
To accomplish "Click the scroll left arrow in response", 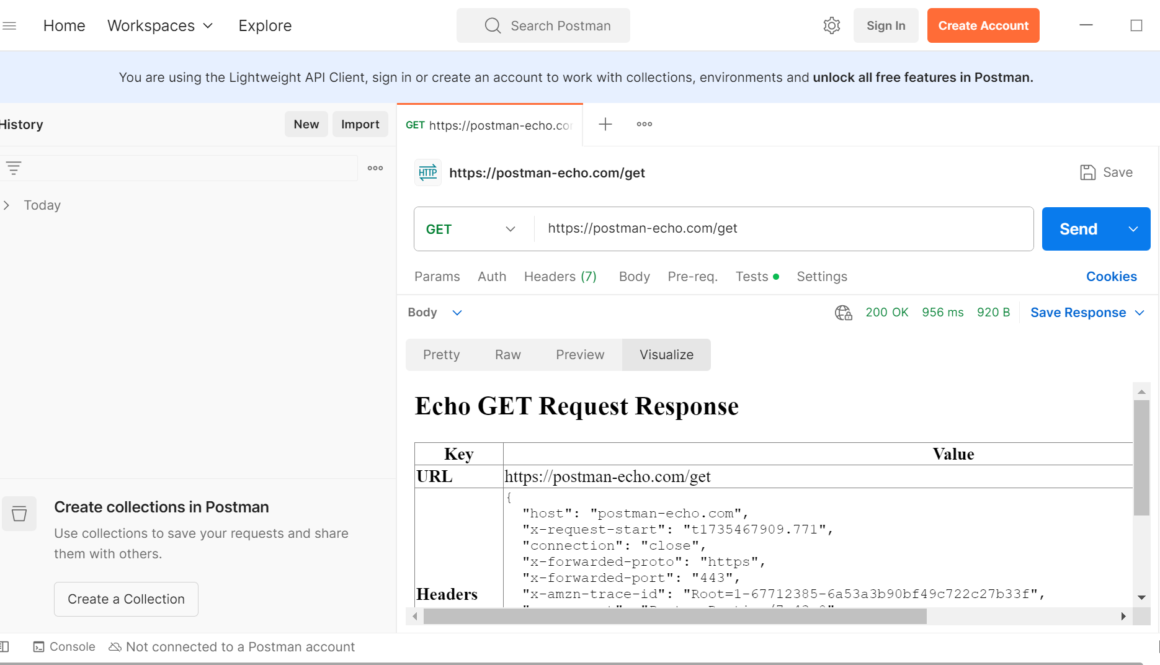I will click(415, 616).
